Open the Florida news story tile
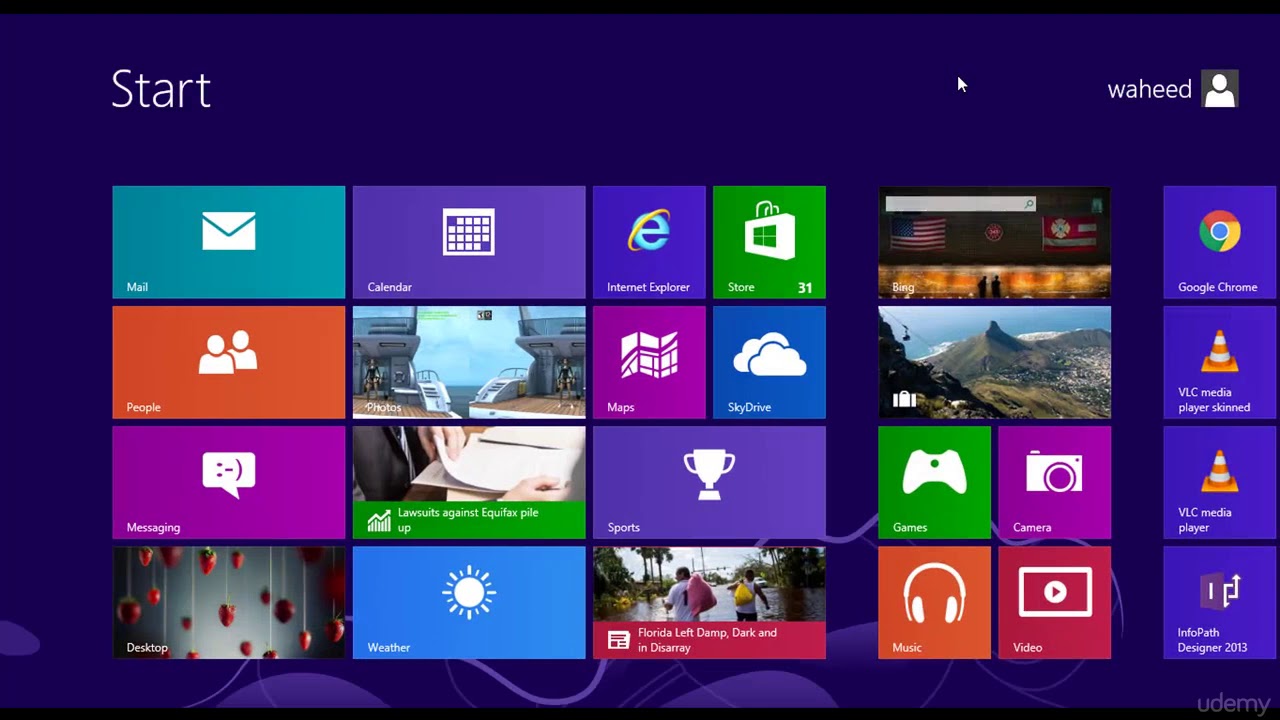The width and height of the screenshot is (1280, 720). pos(709,602)
